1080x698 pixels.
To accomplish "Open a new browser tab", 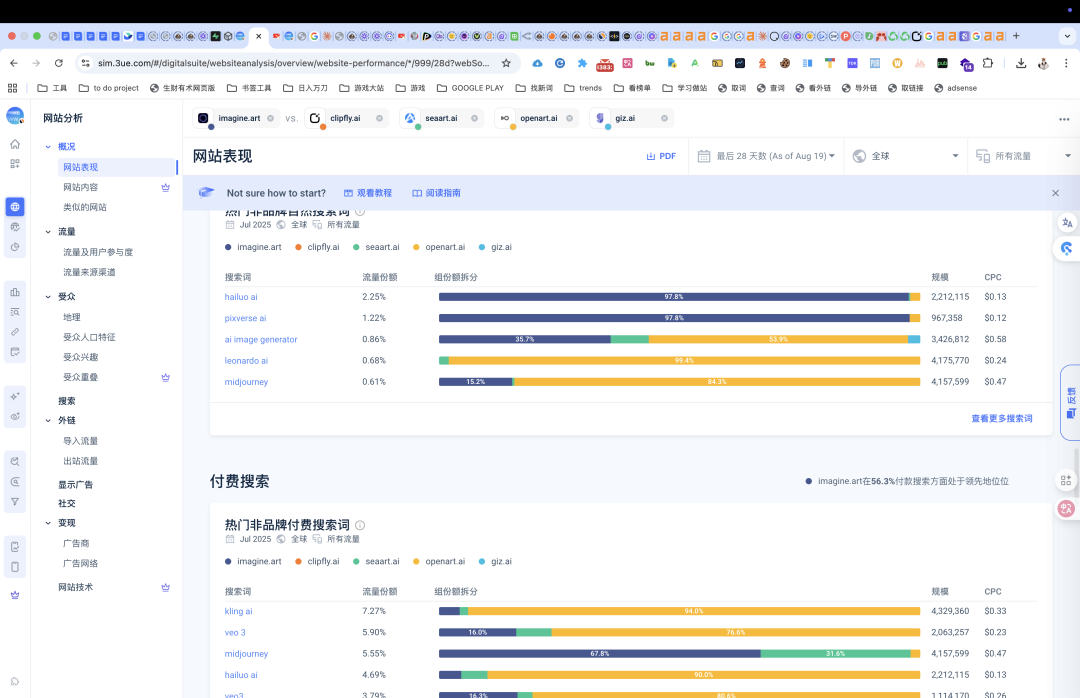I will coord(1016,36).
